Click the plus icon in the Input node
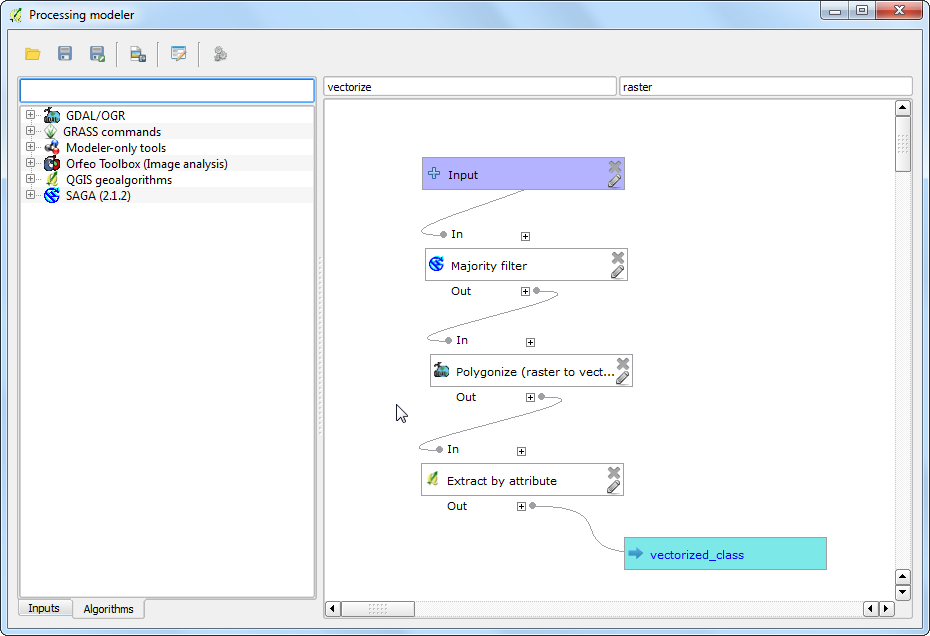This screenshot has height=636, width=930. [x=434, y=173]
